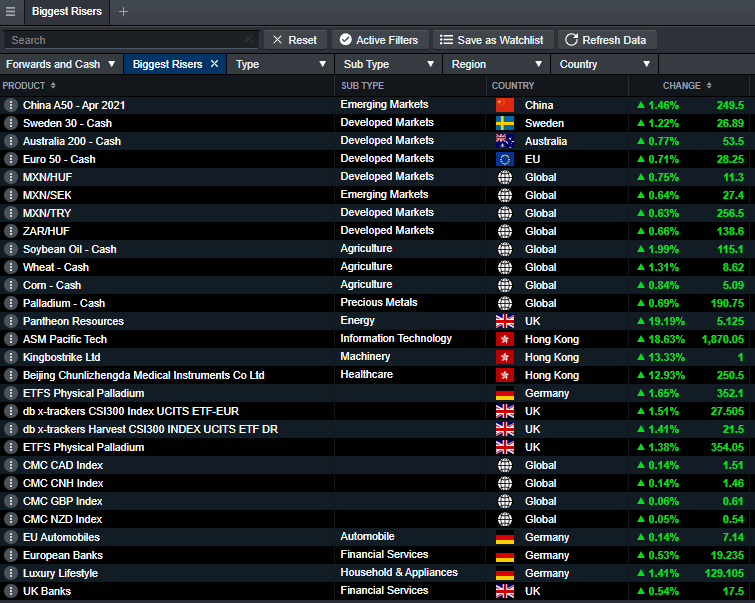The height and width of the screenshot is (603, 755).
Task: Open options menu for EU Automobiles
Action: tap(11, 537)
